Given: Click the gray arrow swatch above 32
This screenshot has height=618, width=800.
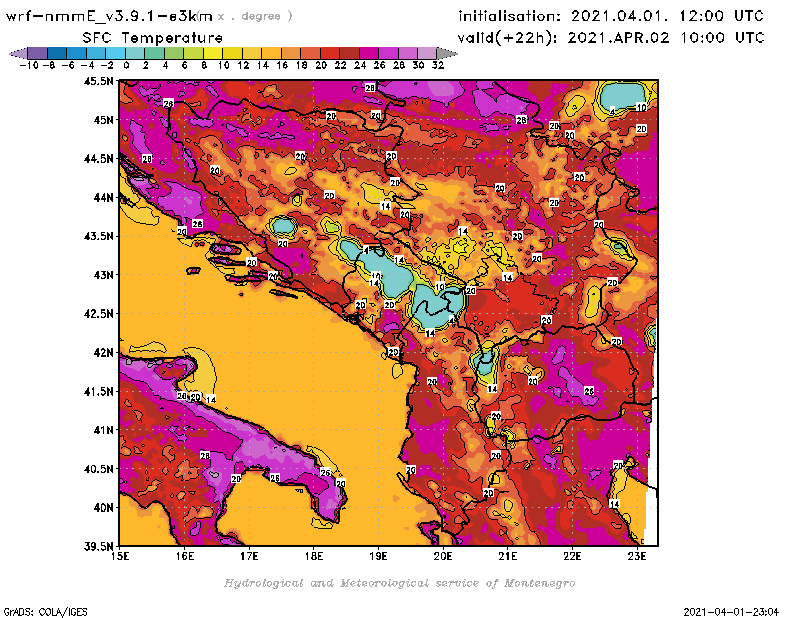Looking at the screenshot, I should (x=447, y=53).
